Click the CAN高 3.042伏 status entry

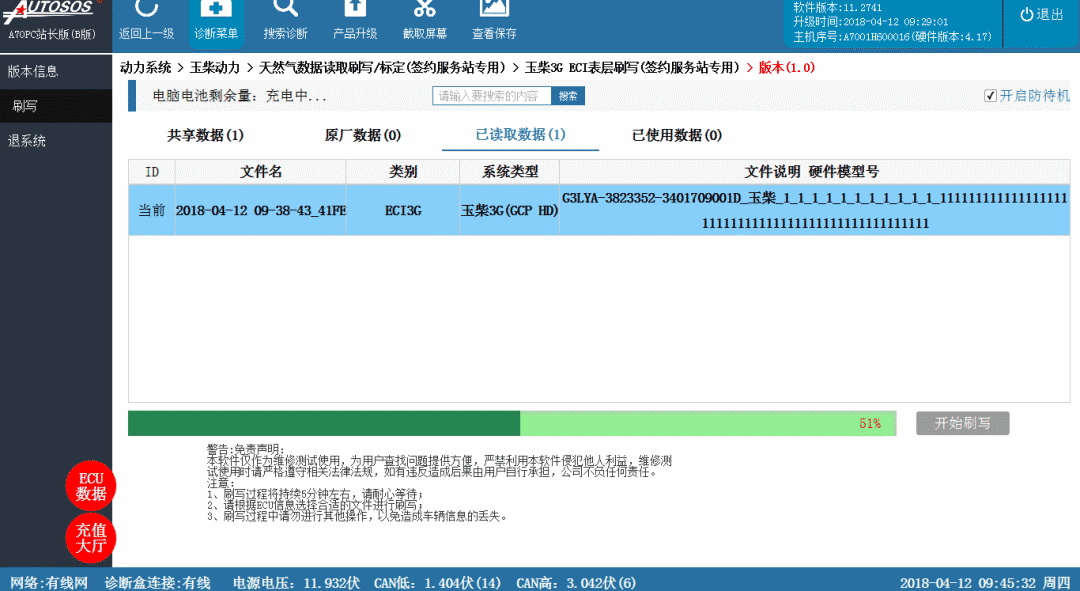pyautogui.click(x=577, y=583)
